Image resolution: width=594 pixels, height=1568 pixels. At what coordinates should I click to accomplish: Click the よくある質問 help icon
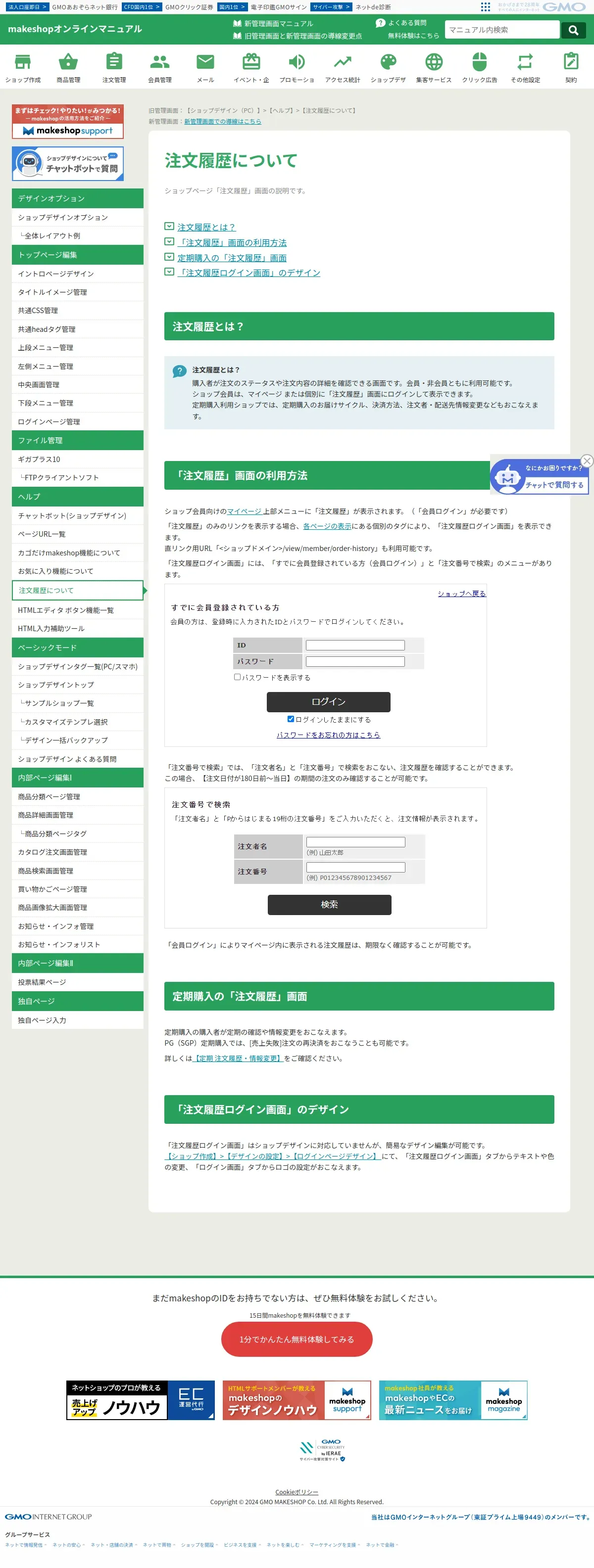point(380,23)
